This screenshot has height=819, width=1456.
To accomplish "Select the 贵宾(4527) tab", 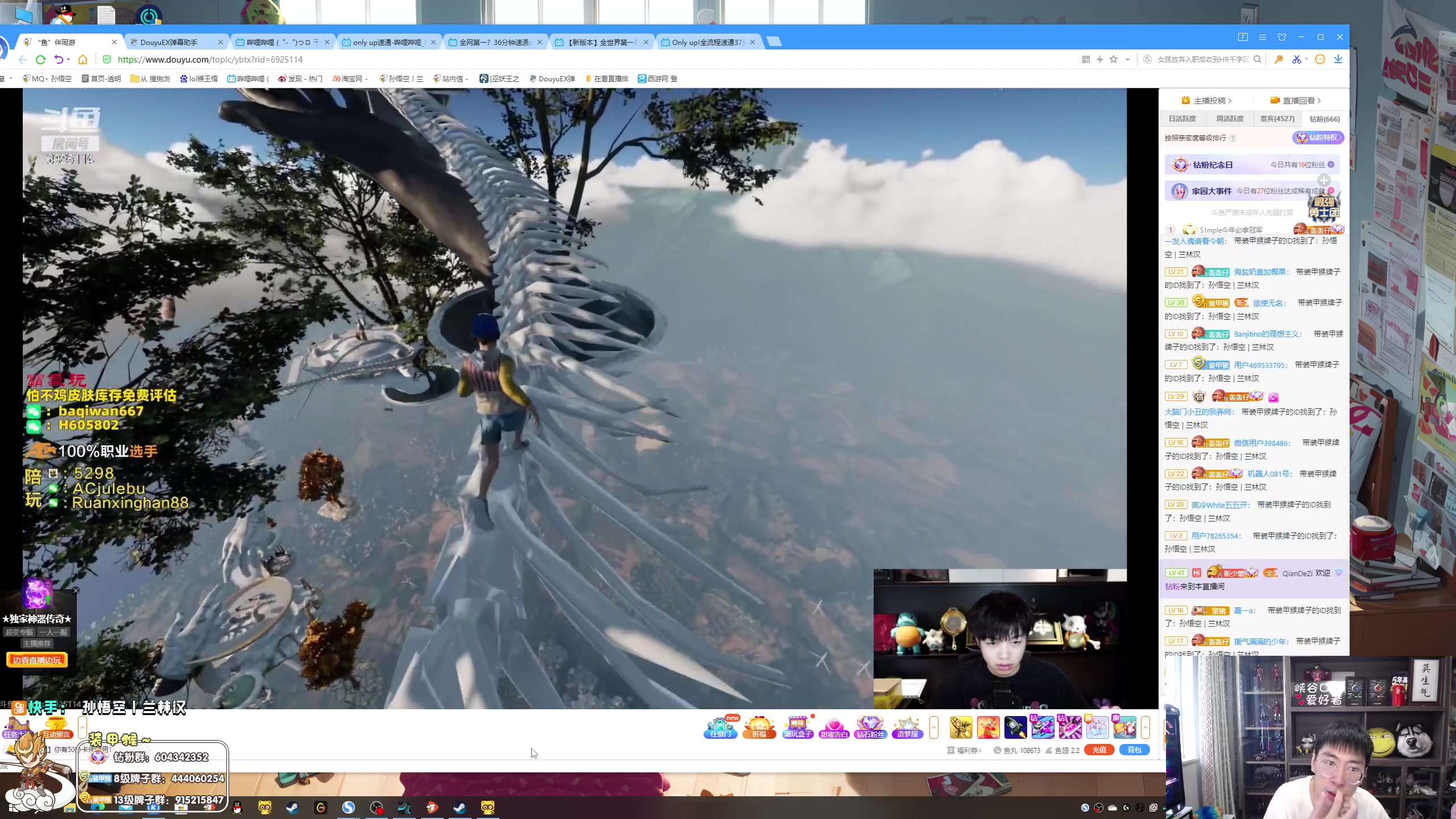I will (x=1277, y=119).
